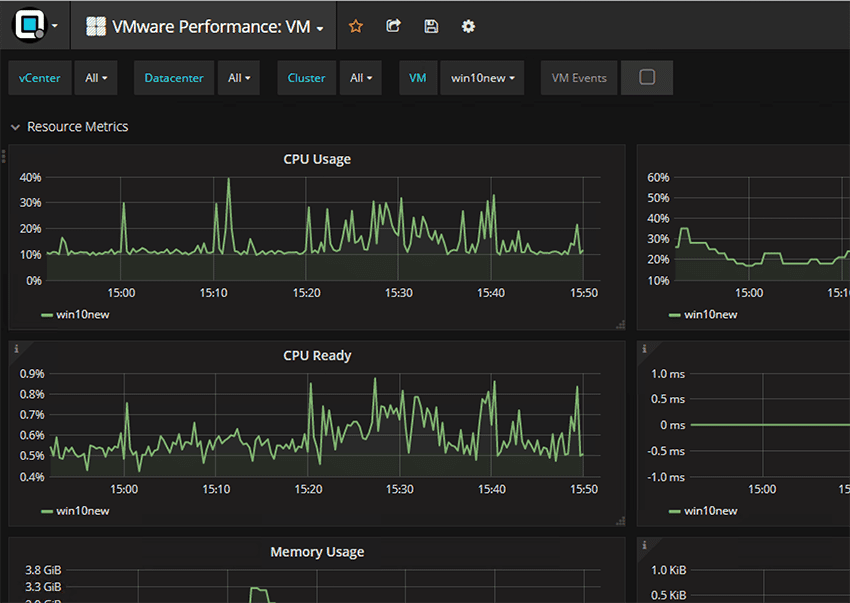The height and width of the screenshot is (603, 850).
Task: Click the Datacenter variable label
Action: [174, 78]
